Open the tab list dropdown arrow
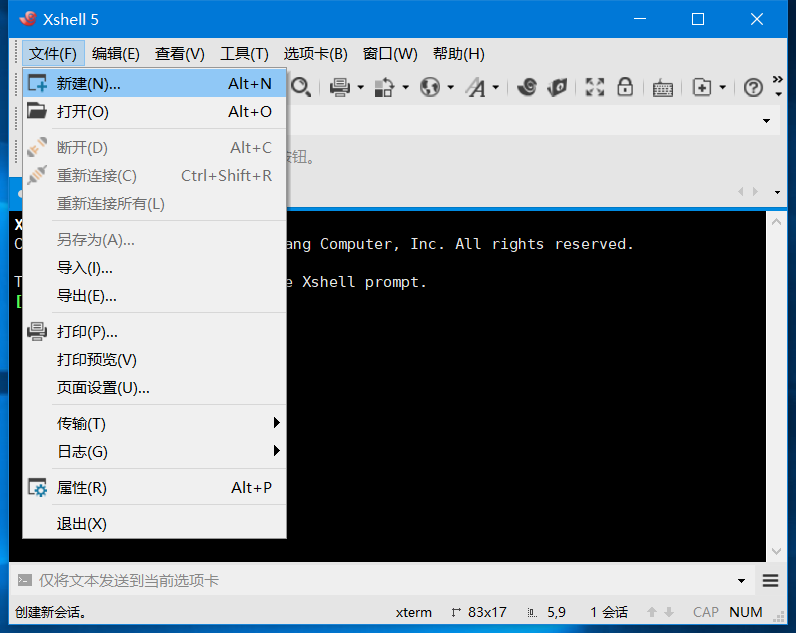 click(777, 192)
